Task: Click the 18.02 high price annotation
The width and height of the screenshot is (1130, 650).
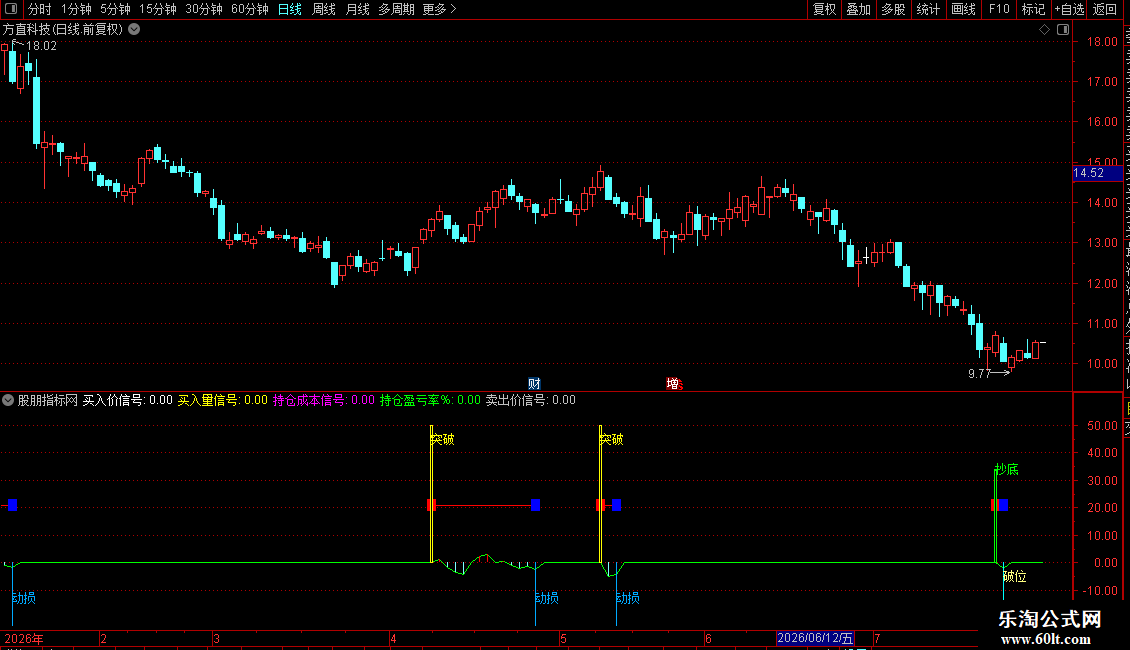Action: point(41,46)
